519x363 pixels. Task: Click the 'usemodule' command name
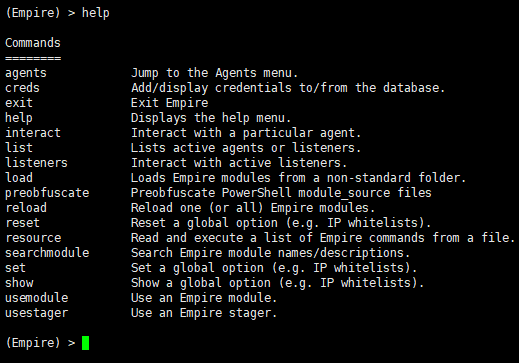point(37,298)
